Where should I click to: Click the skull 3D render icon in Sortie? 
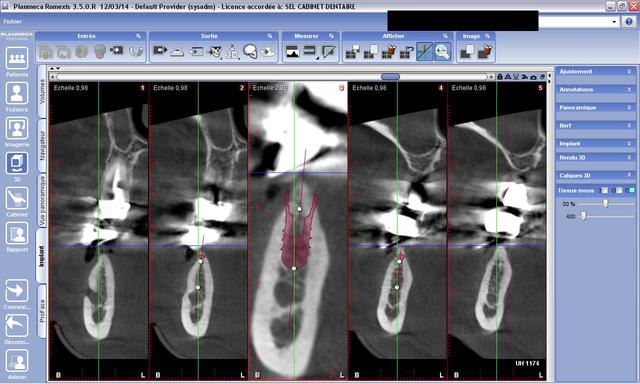[x=250, y=51]
